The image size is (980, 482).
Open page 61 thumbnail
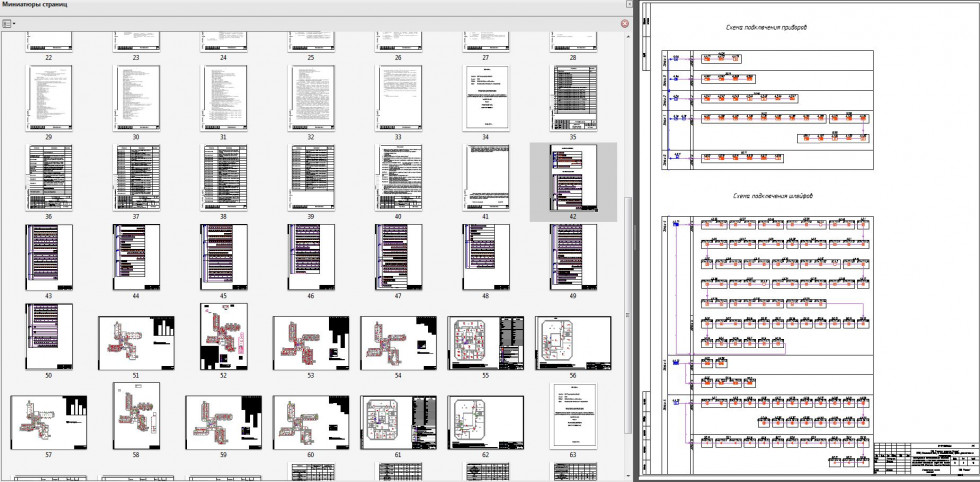point(397,421)
